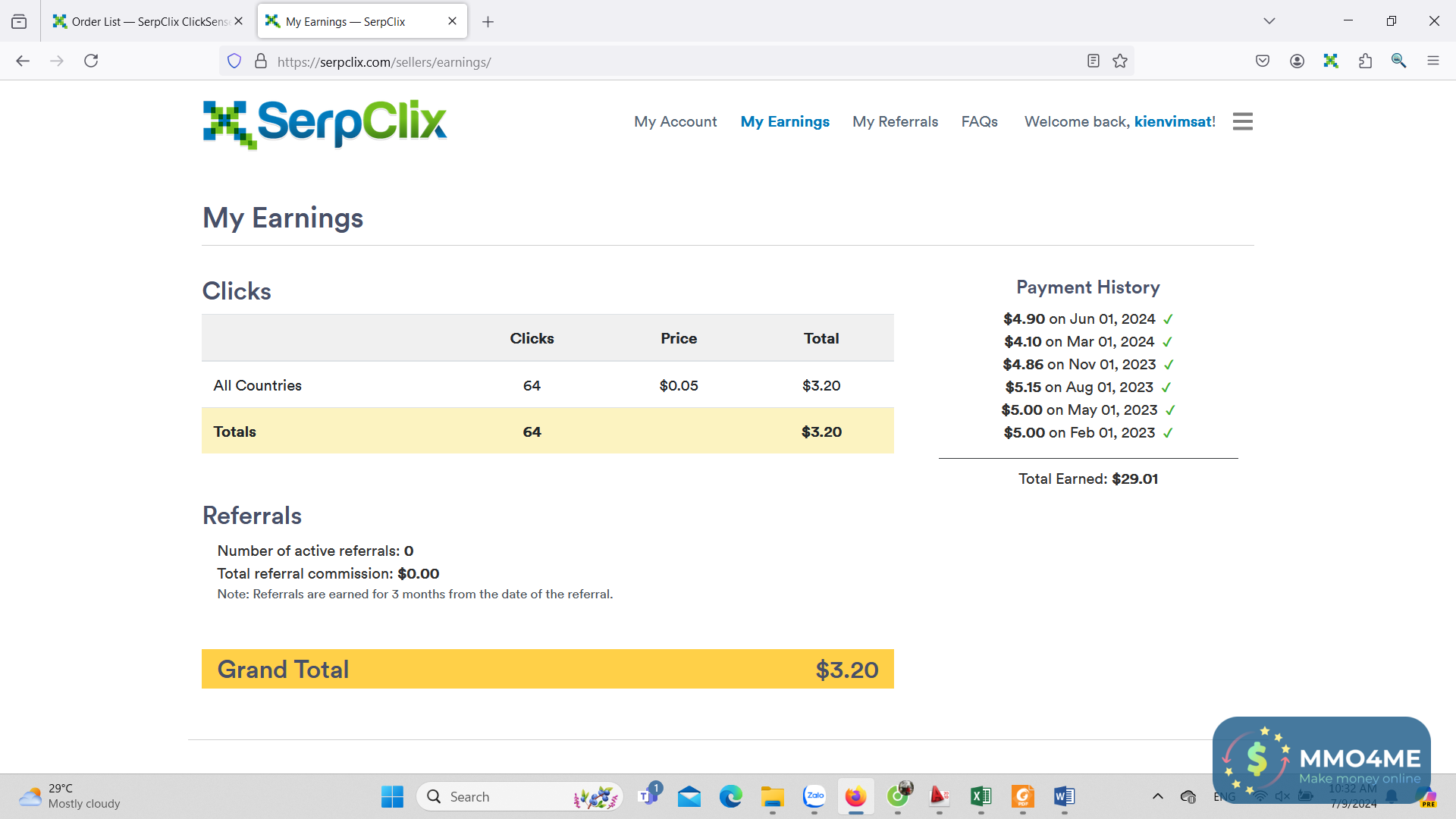Reload the current page
1456x819 pixels.
[x=91, y=61]
